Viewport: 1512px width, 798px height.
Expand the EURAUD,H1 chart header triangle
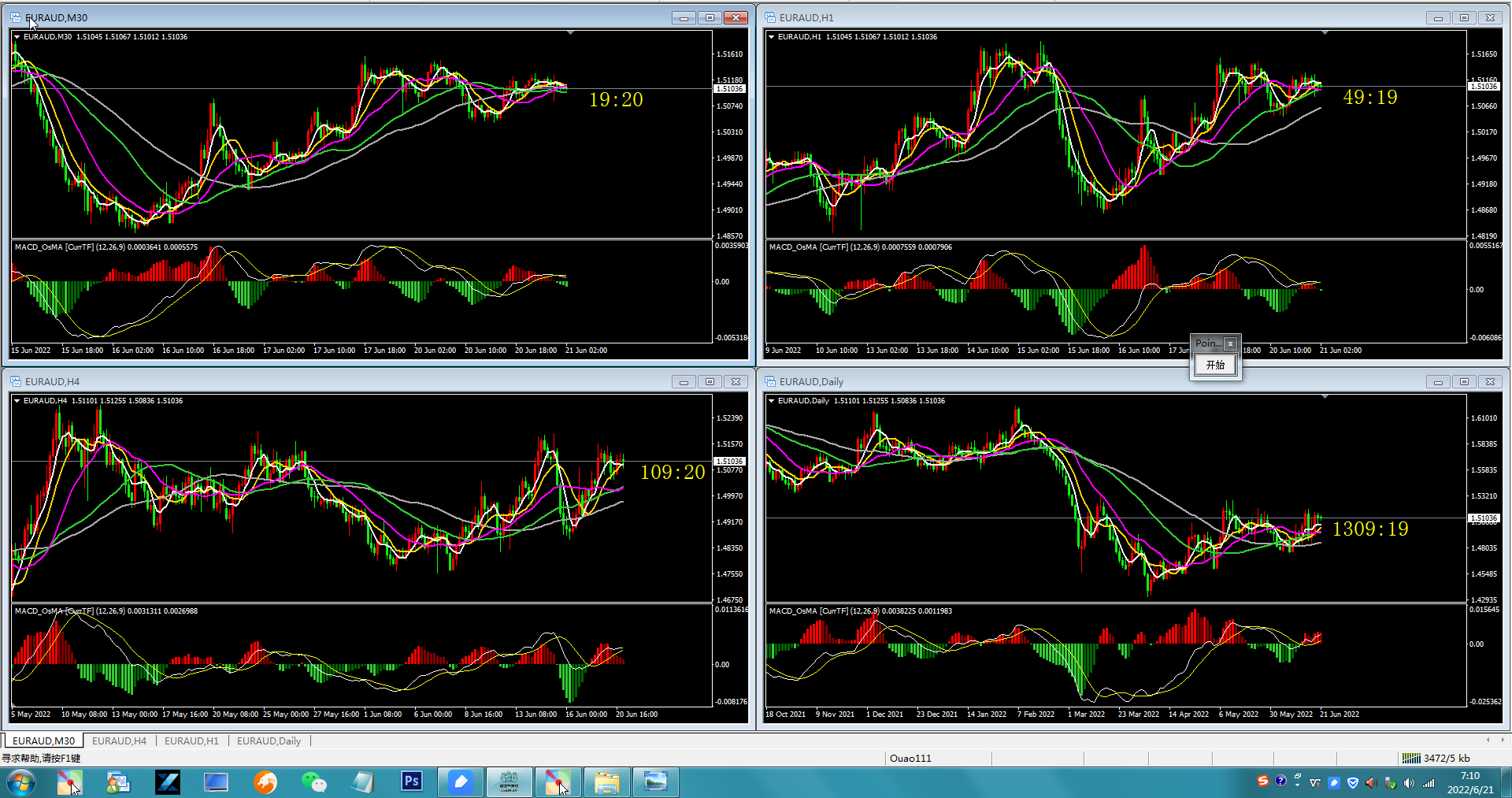[772, 36]
